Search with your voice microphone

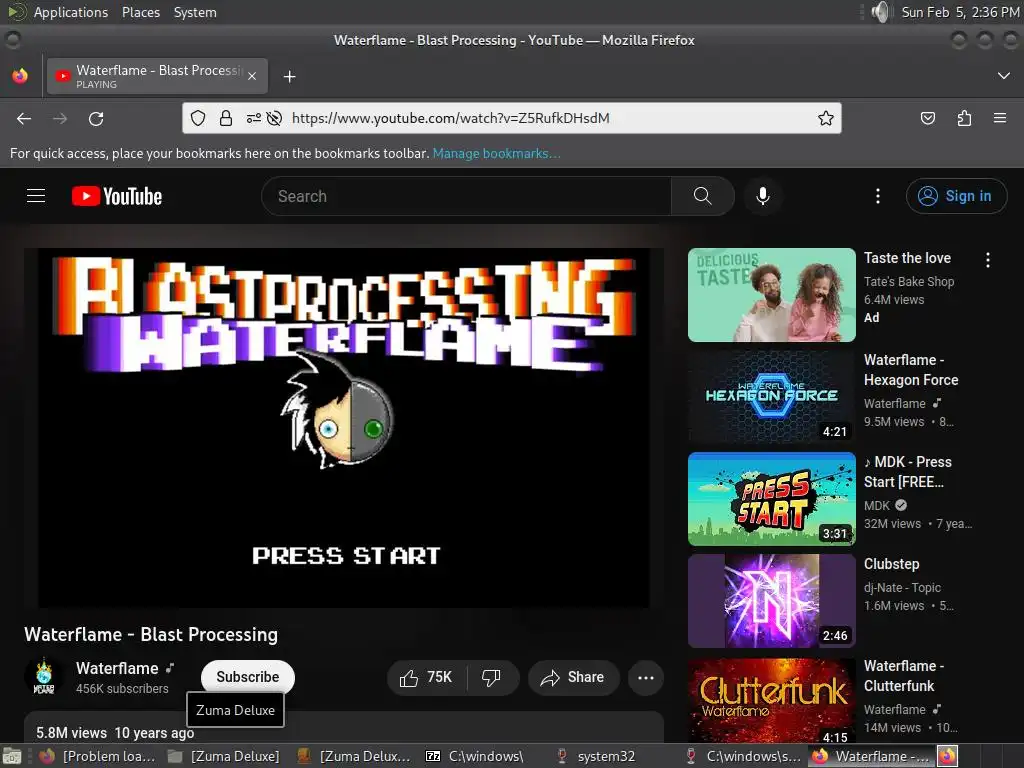762,196
